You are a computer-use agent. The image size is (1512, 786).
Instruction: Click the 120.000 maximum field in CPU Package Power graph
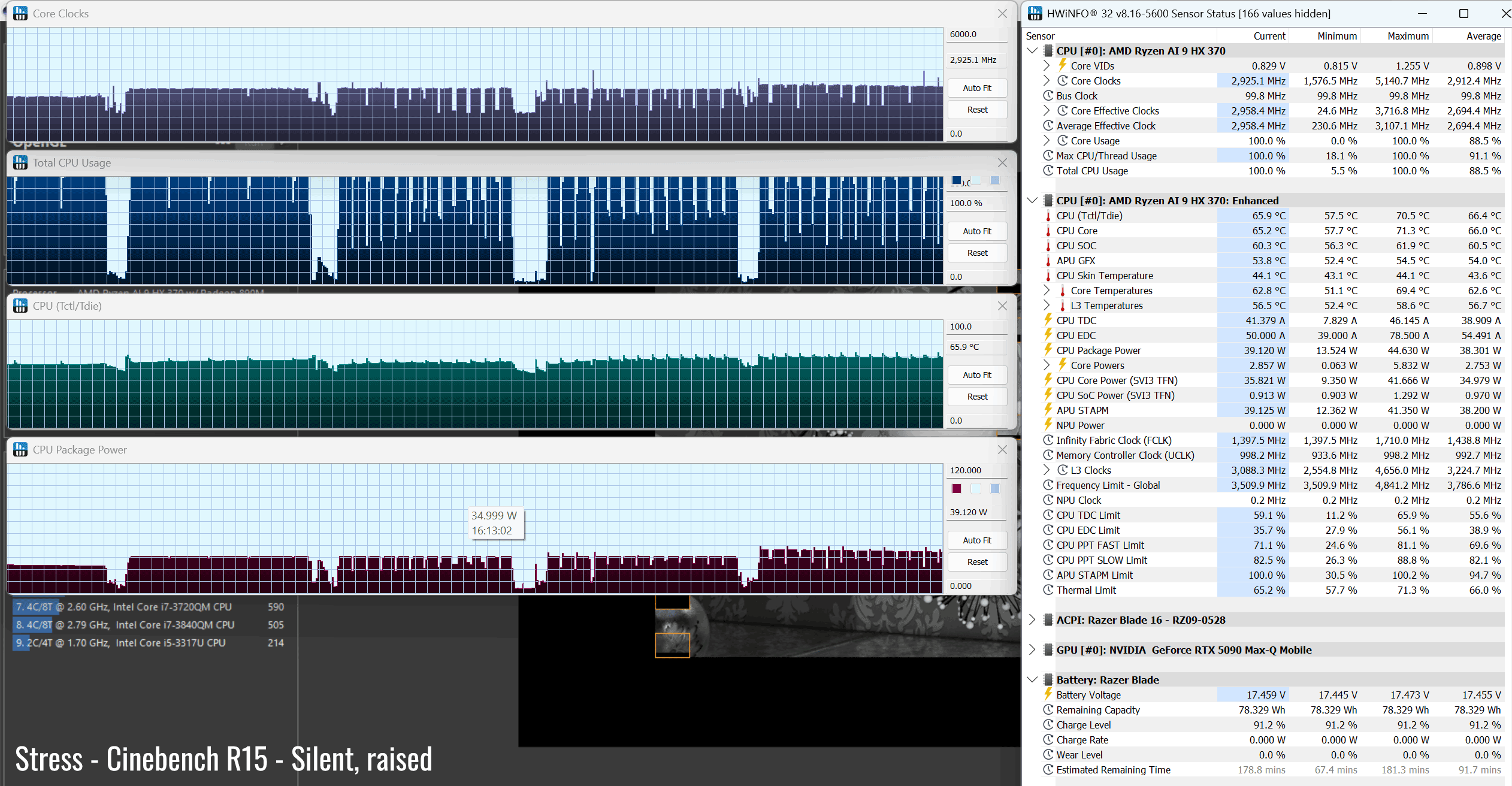click(x=977, y=470)
